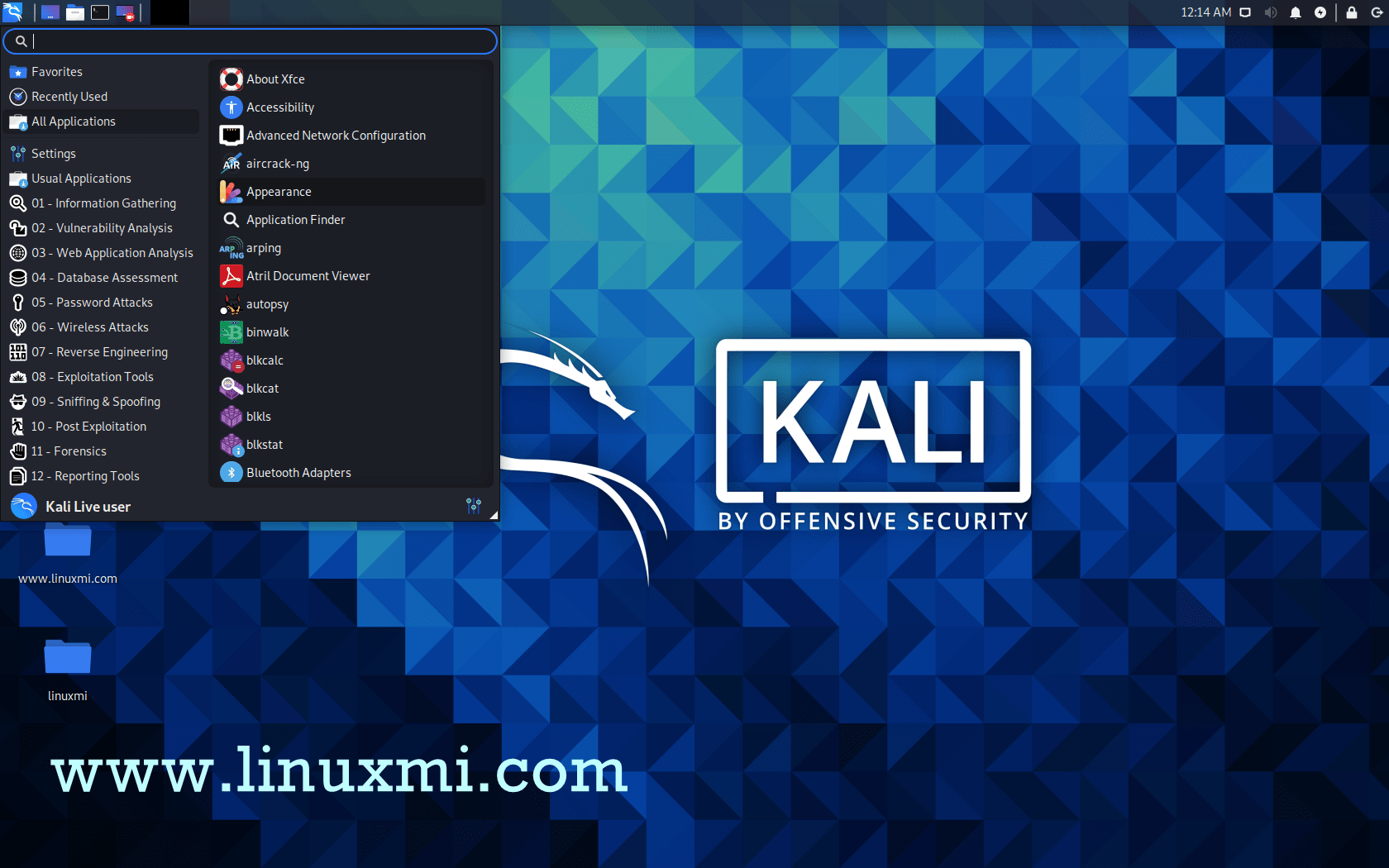Screen dimensions: 1389x868
Task: Open 06 - Wireless Attacks category
Action: pyautogui.click(x=103, y=327)
